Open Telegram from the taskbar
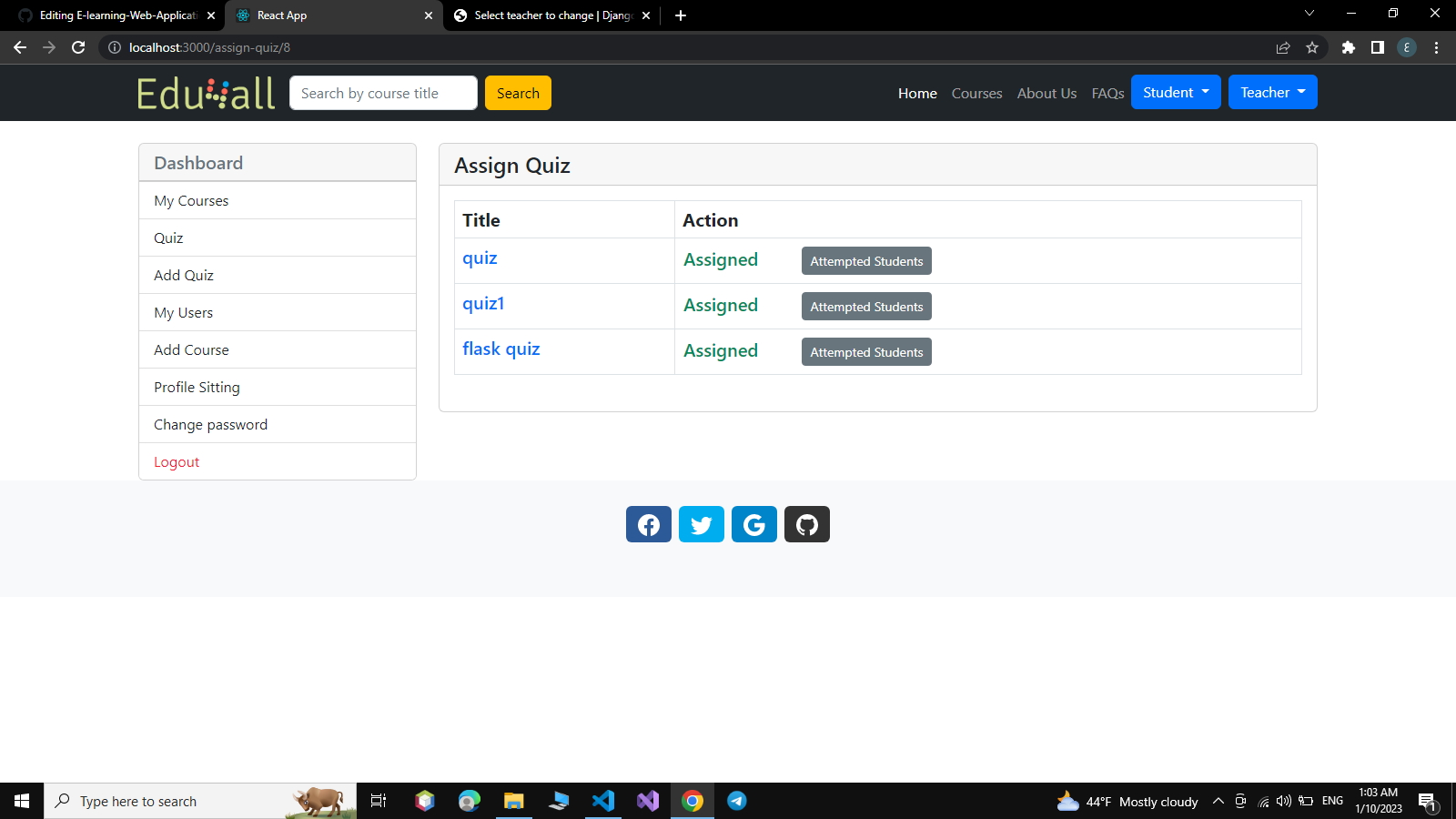This screenshot has width=1456, height=819. click(x=737, y=801)
